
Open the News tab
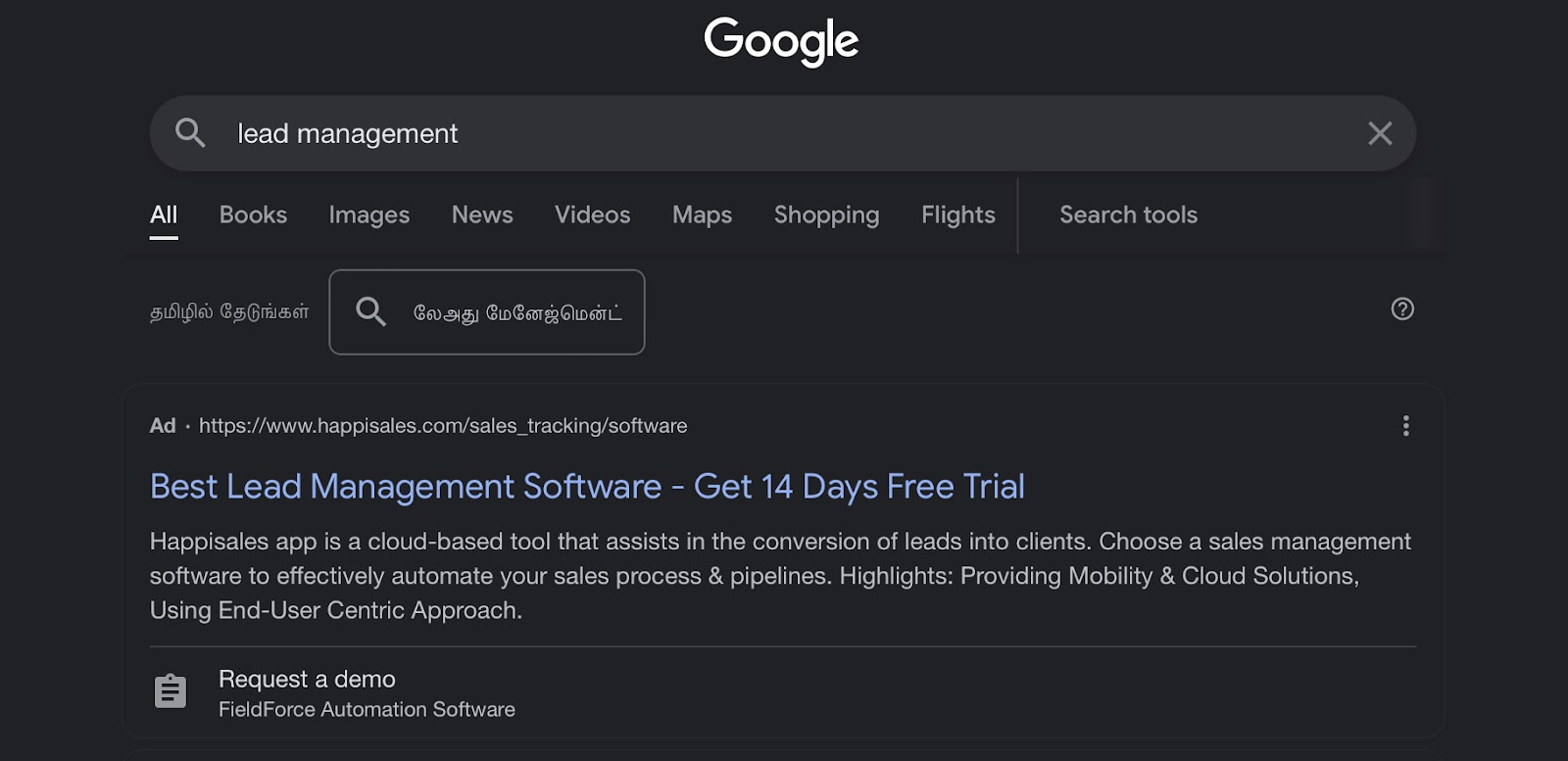pos(482,214)
